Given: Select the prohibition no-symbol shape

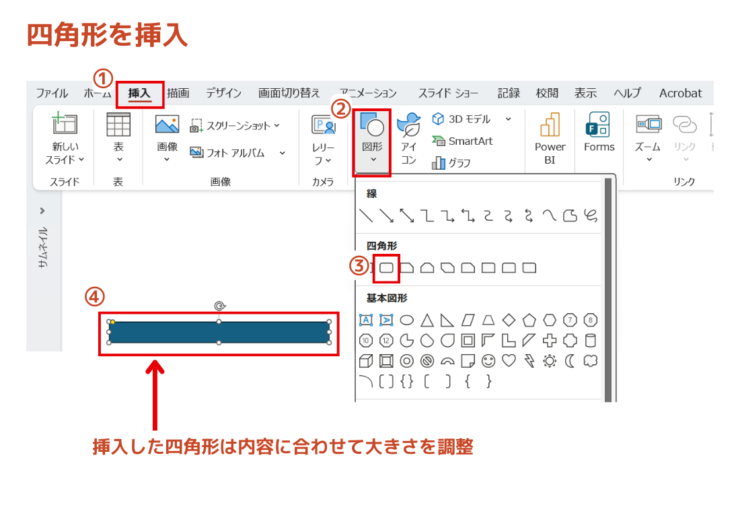Looking at the screenshot, I should coord(427,361).
